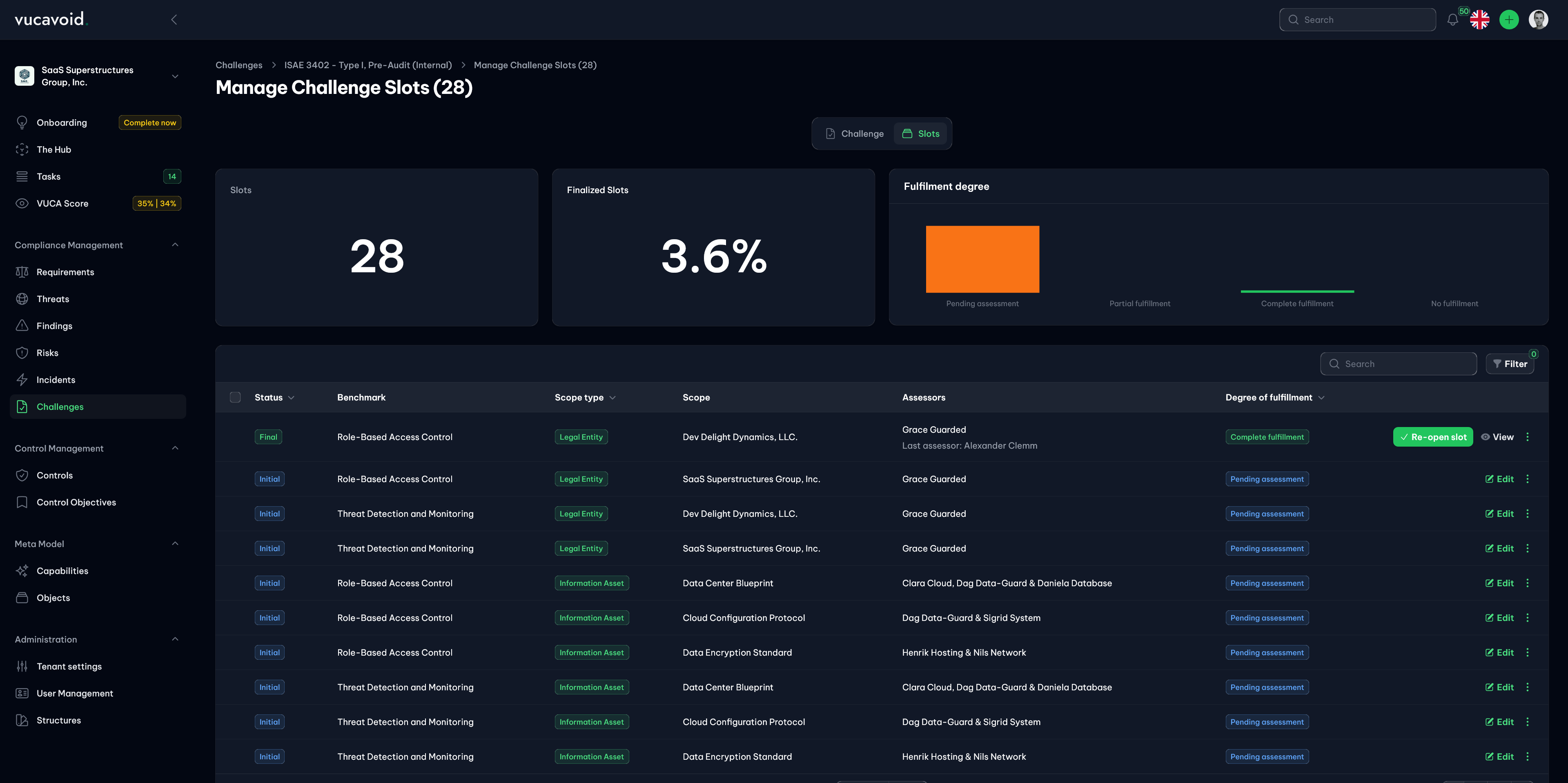This screenshot has width=1568, height=783.
Task: Click the Pending assessment fulfillment bar
Action: pyautogui.click(x=982, y=258)
